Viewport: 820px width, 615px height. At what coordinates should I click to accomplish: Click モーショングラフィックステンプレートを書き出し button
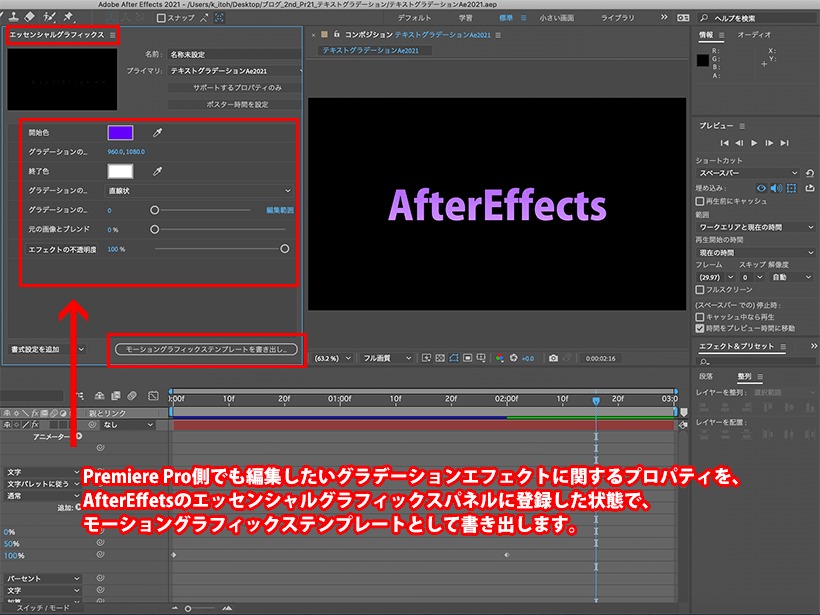[206, 349]
